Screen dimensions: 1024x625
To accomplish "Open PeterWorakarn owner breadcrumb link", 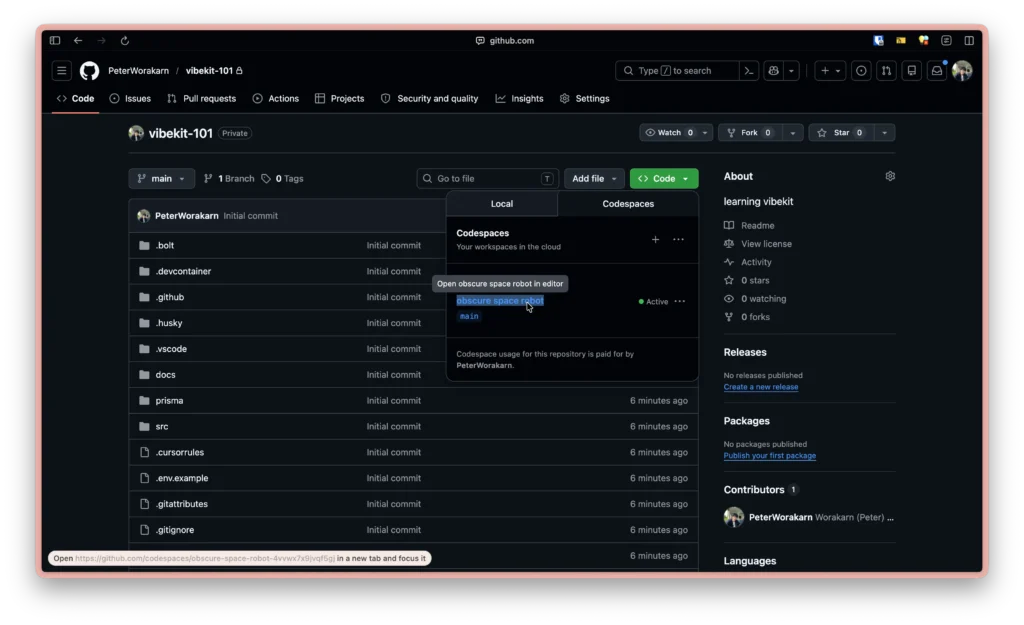I will coord(138,71).
